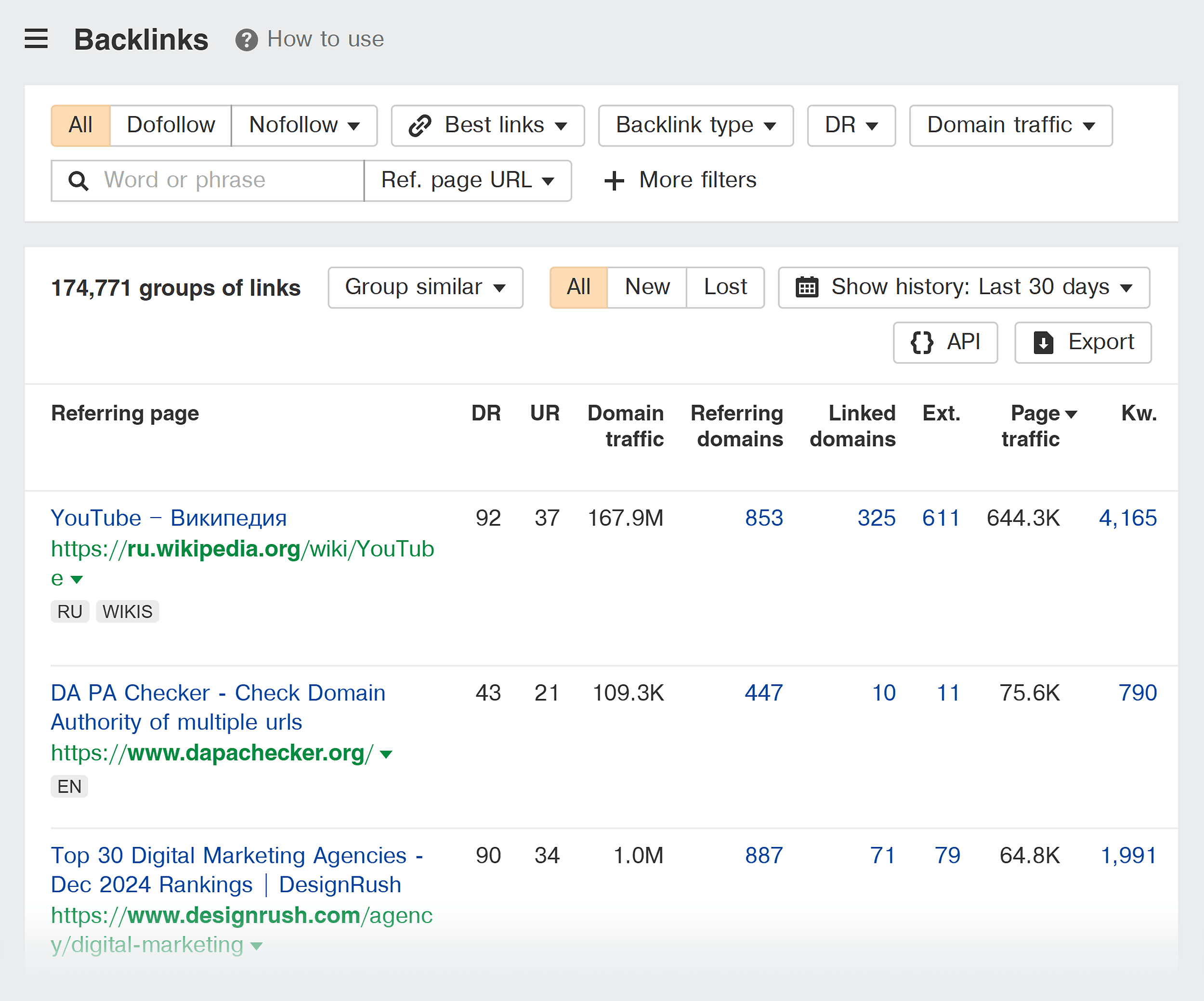Click the download file icon in Export

(1044, 342)
